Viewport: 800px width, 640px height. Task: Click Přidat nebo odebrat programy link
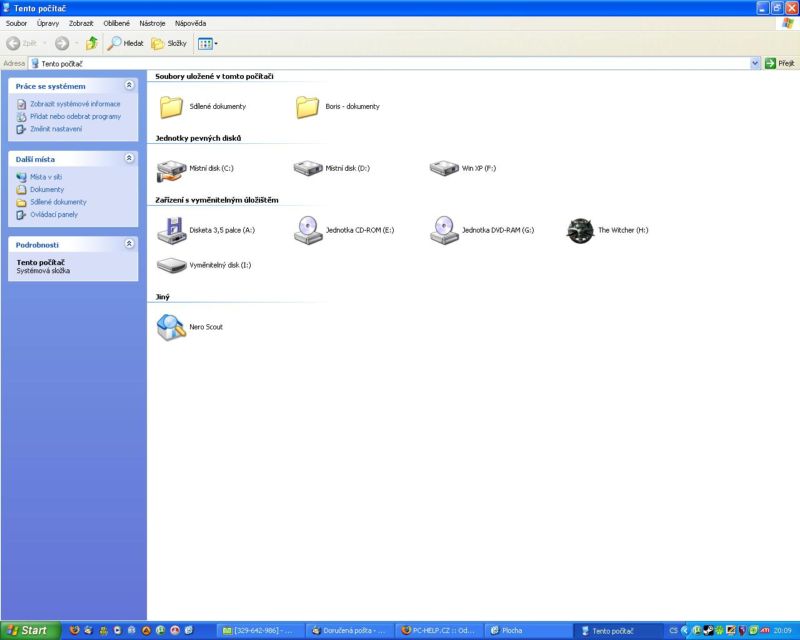75,116
